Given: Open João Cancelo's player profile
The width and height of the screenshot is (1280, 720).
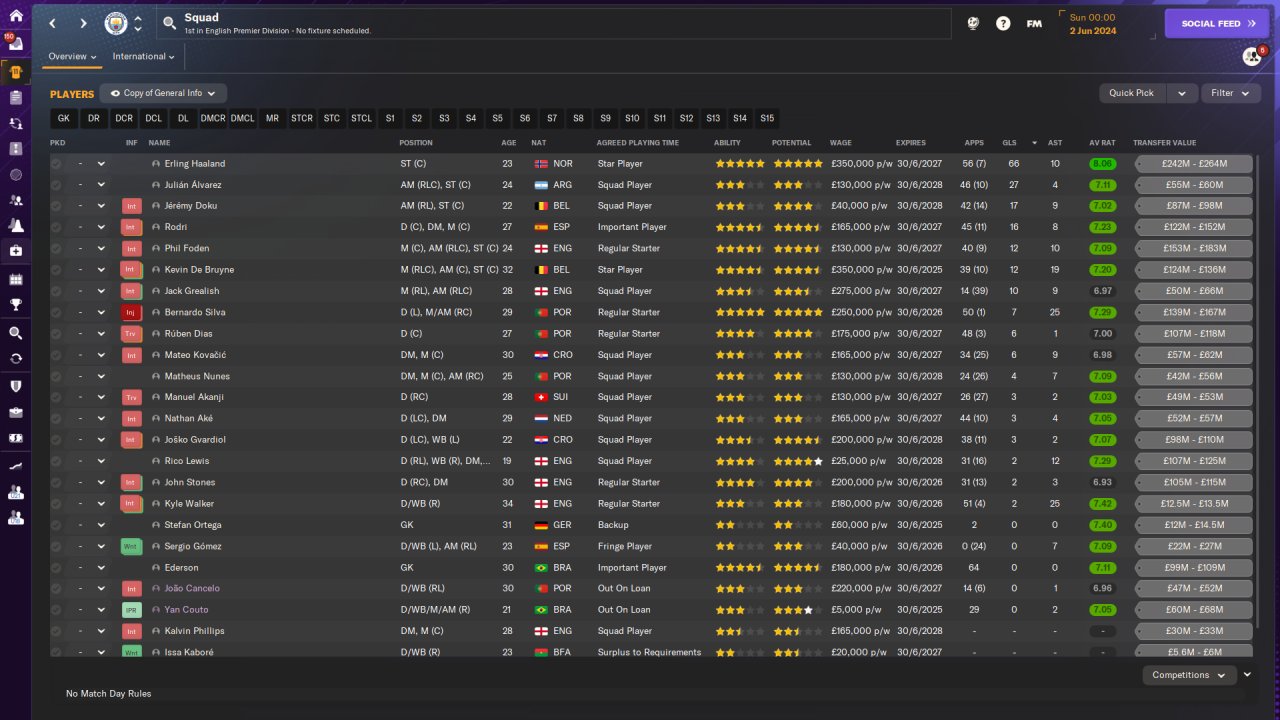Looking at the screenshot, I should pyautogui.click(x=192, y=589).
